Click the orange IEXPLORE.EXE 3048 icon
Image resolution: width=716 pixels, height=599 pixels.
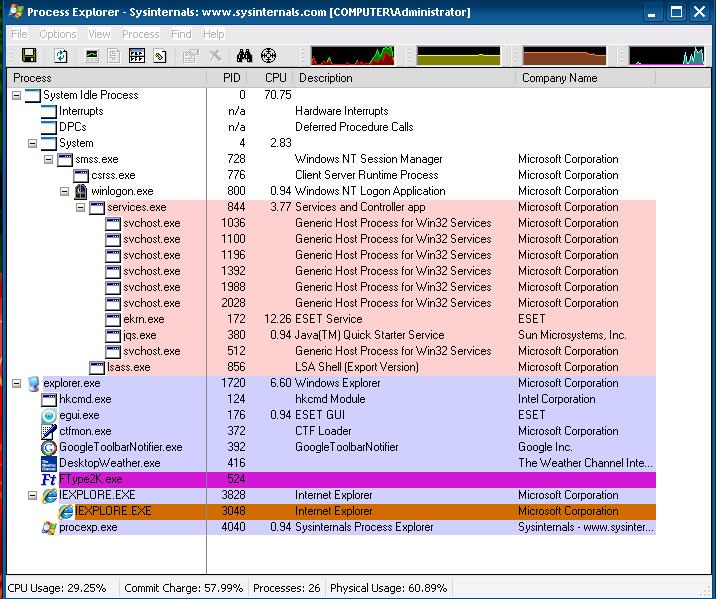click(x=65, y=511)
